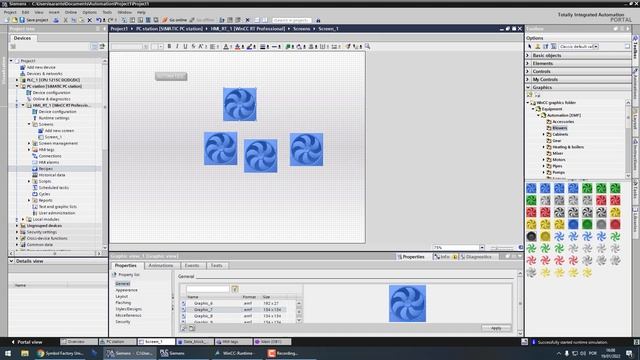Viewport: 640px width, 360px height.
Task: Open the Project menu
Action: [10, 13]
